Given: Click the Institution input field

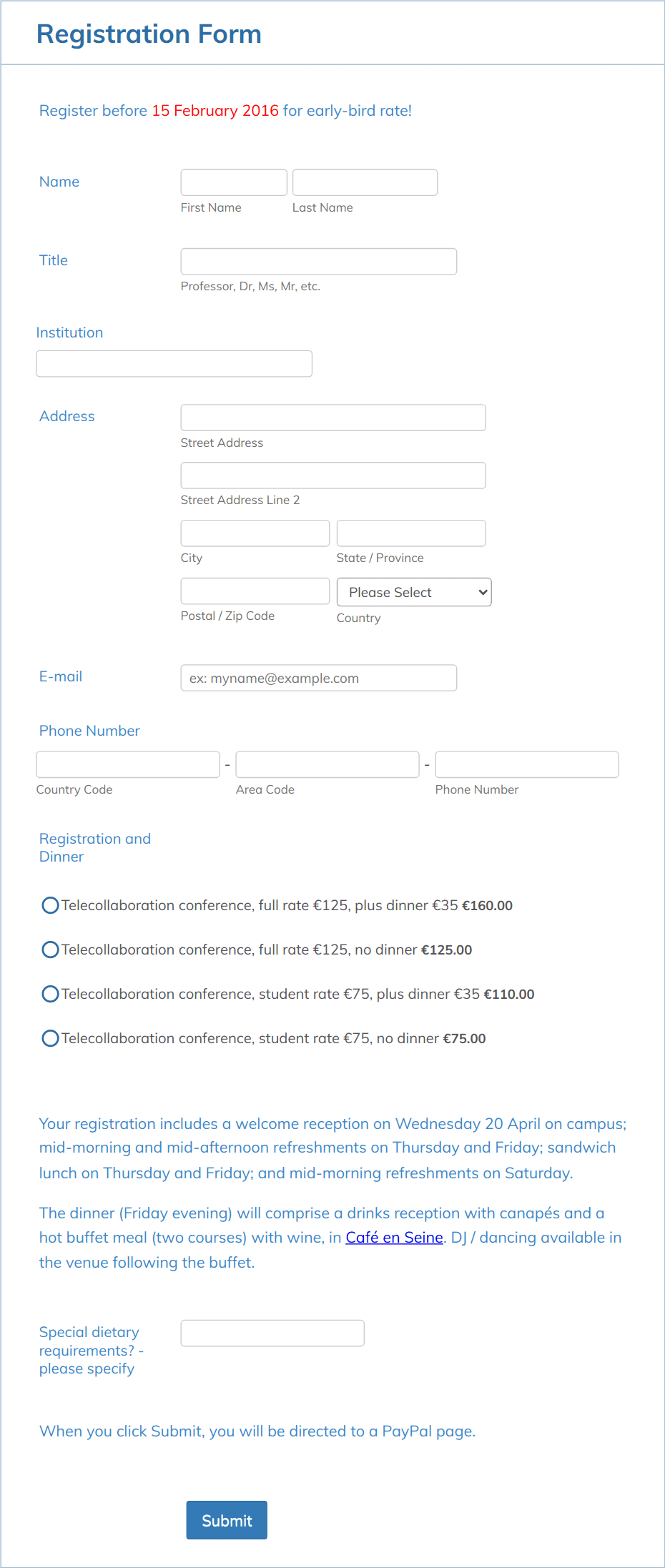Looking at the screenshot, I should tap(174, 363).
